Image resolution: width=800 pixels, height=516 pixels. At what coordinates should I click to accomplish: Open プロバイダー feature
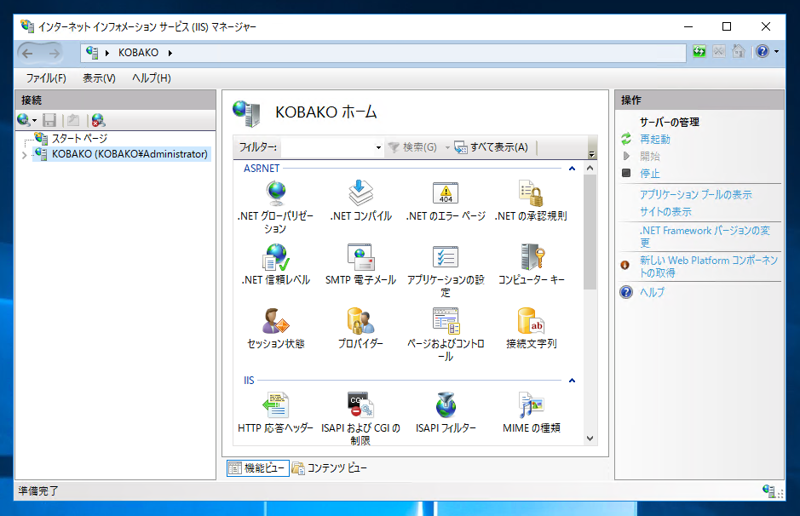point(361,328)
